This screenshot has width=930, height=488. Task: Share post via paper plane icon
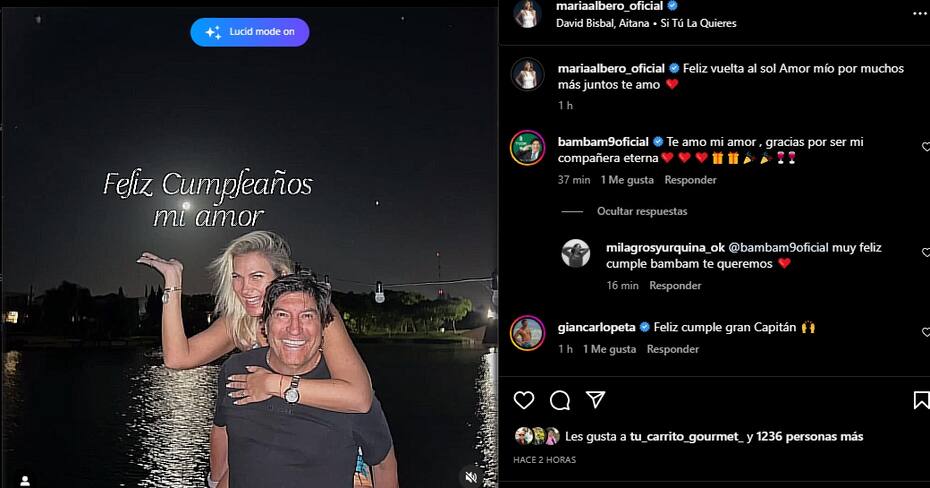pos(595,400)
